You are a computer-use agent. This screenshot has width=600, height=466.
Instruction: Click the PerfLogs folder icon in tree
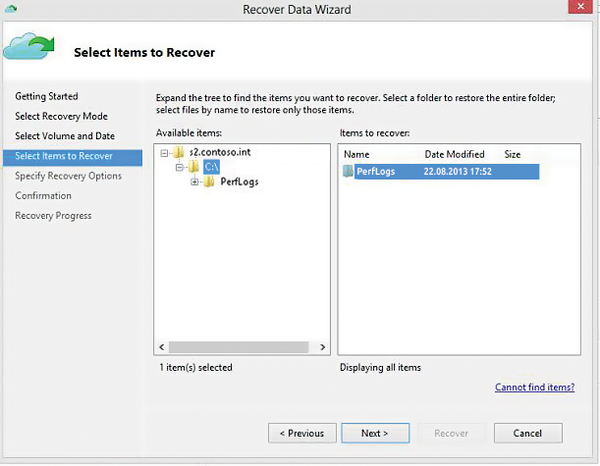[209, 182]
